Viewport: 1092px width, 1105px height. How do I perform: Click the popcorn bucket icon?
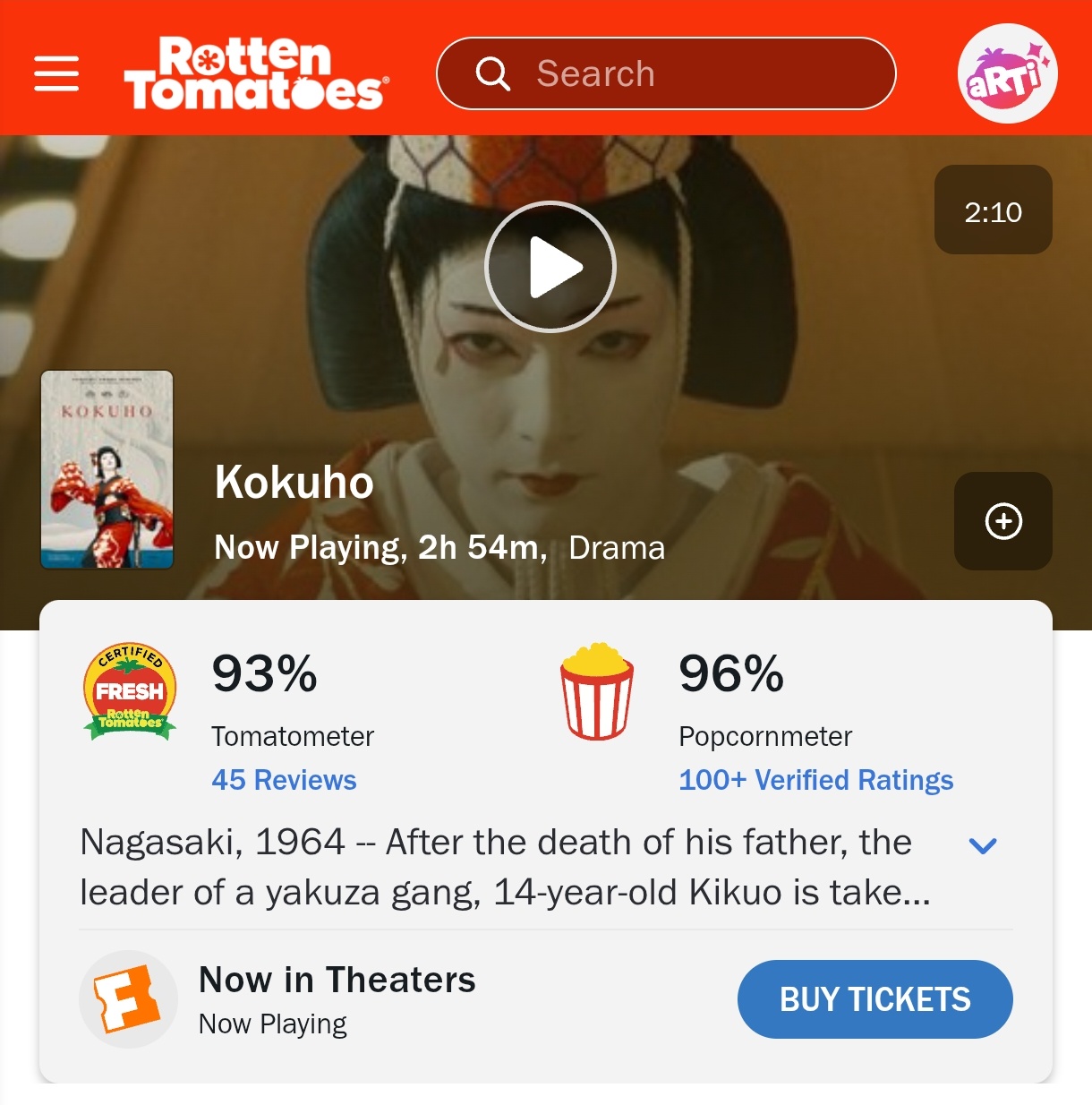click(597, 690)
